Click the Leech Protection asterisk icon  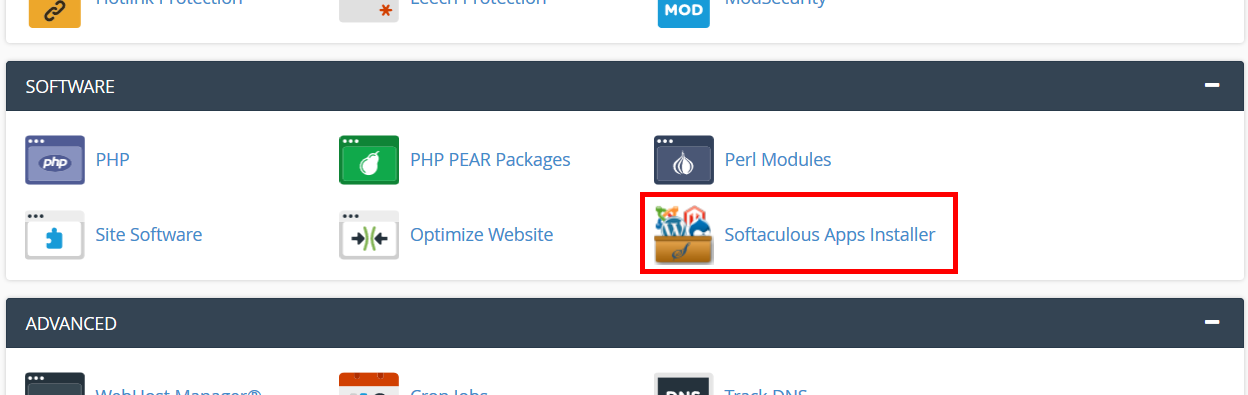[x=369, y=10]
